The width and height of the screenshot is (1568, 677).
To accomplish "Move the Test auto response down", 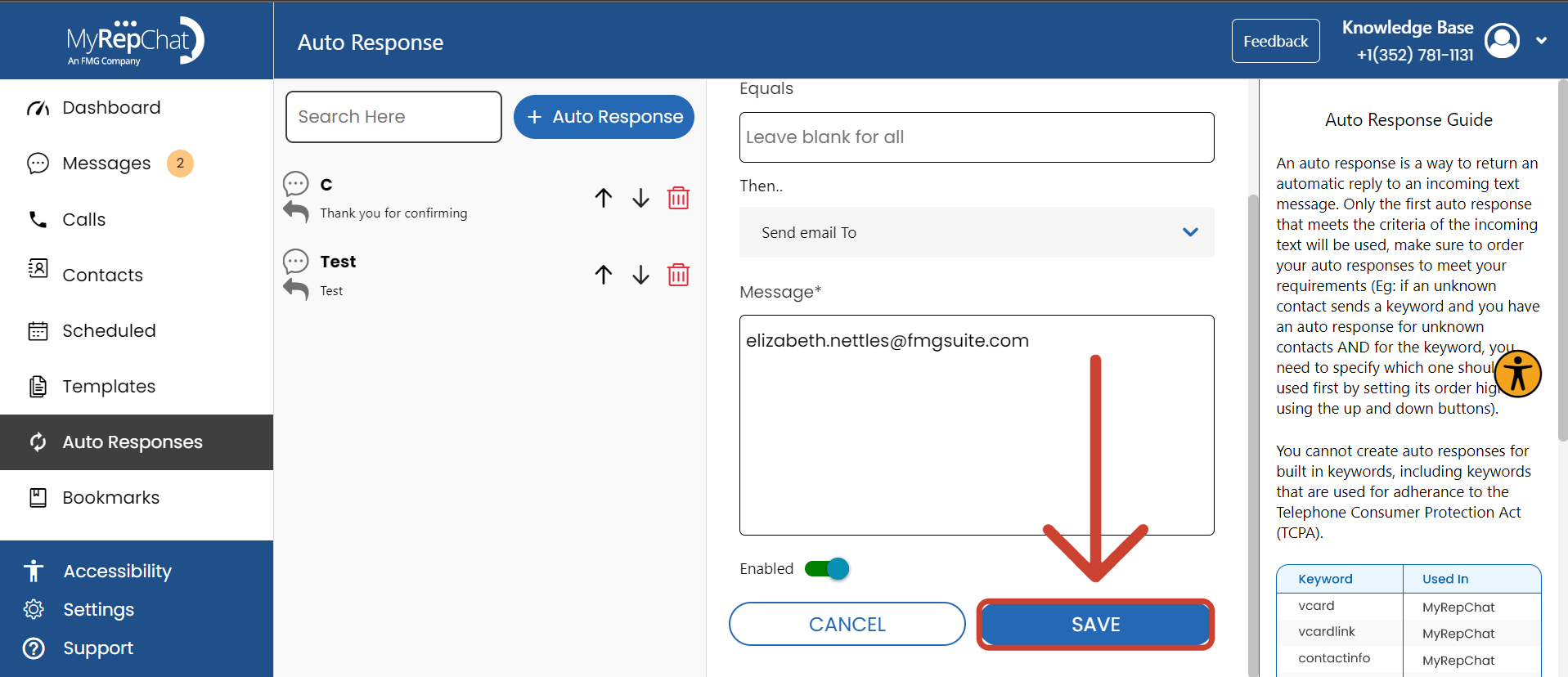I will tap(640, 275).
